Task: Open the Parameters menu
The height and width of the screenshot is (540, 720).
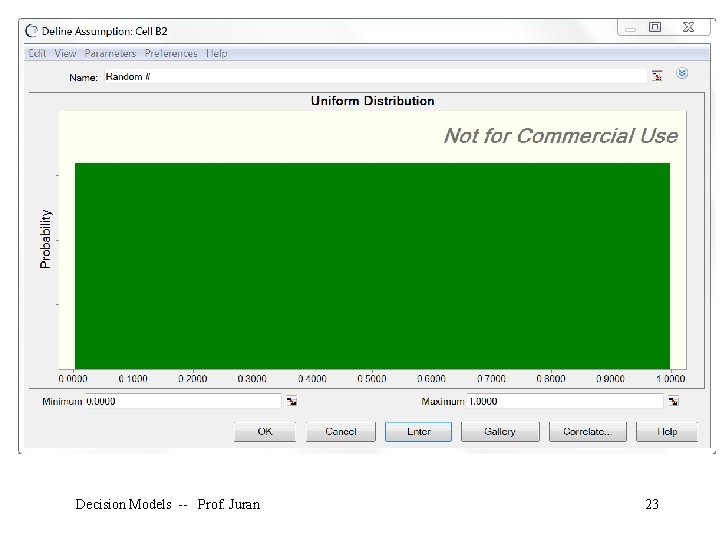Action: (x=110, y=53)
